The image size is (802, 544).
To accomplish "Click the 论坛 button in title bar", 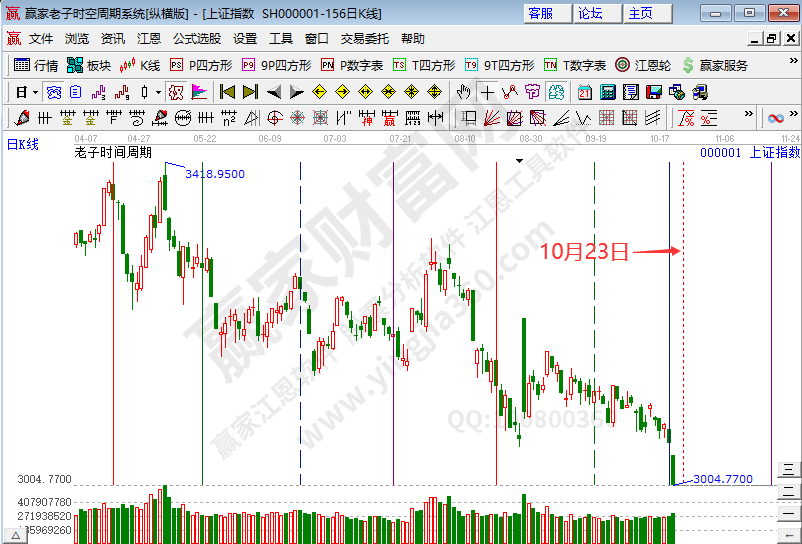I will click(590, 13).
